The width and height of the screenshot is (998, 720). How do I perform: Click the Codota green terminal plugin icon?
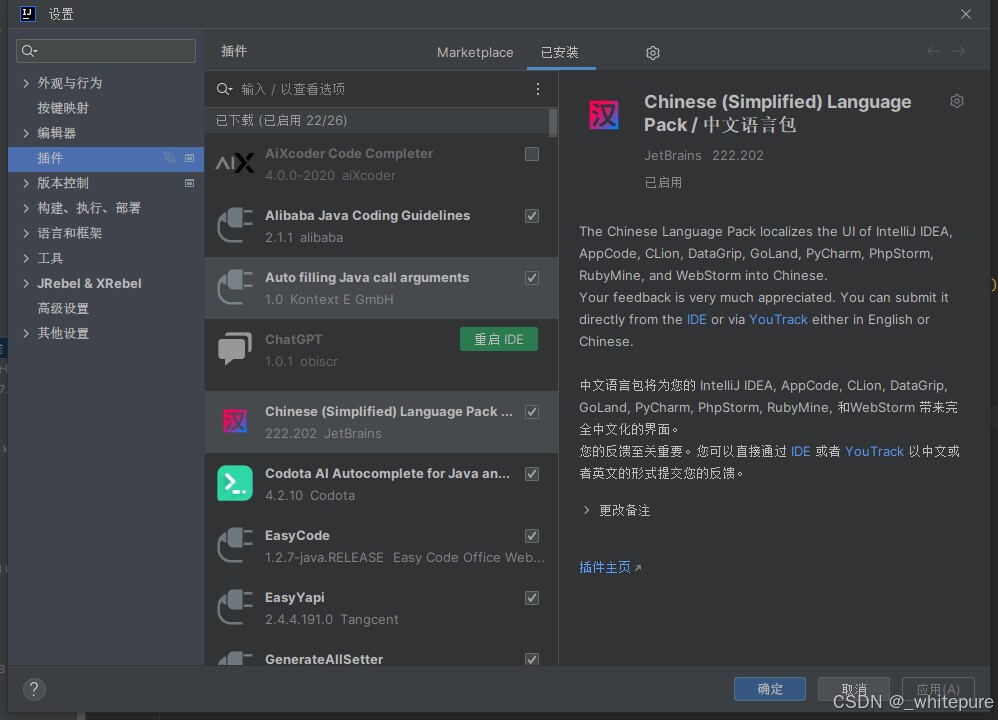coord(235,483)
